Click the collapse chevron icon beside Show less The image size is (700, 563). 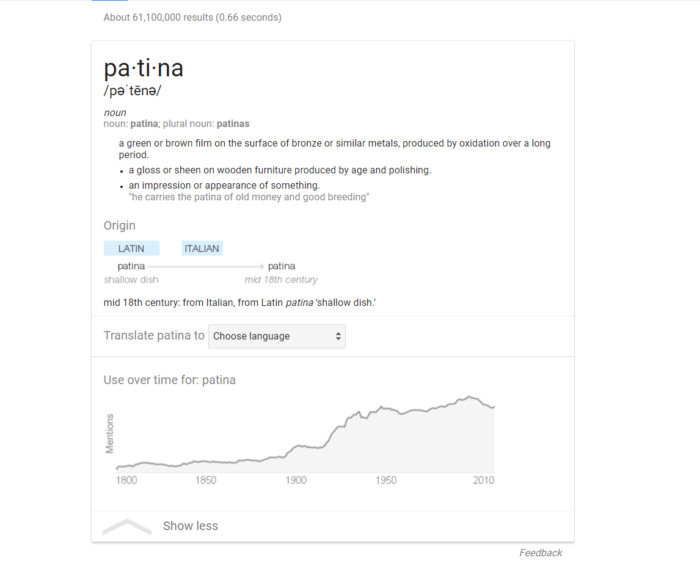(x=127, y=526)
